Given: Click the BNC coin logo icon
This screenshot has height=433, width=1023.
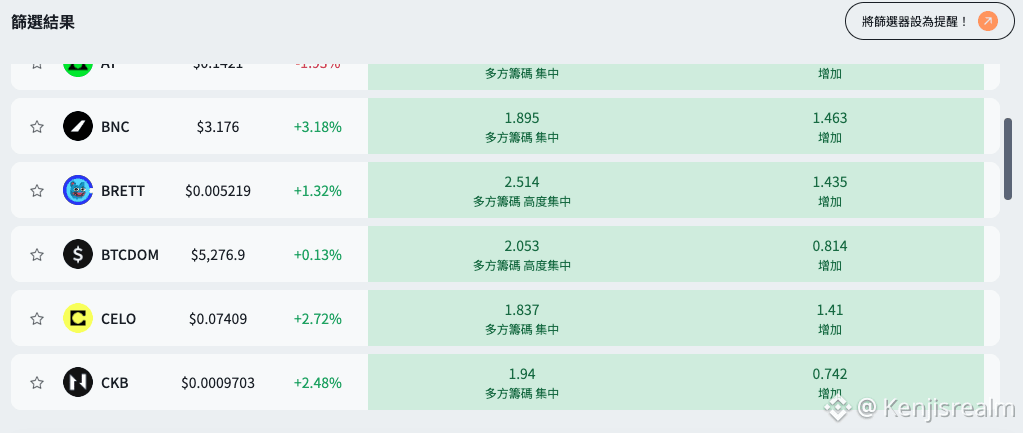Looking at the screenshot, I should 78,126.
